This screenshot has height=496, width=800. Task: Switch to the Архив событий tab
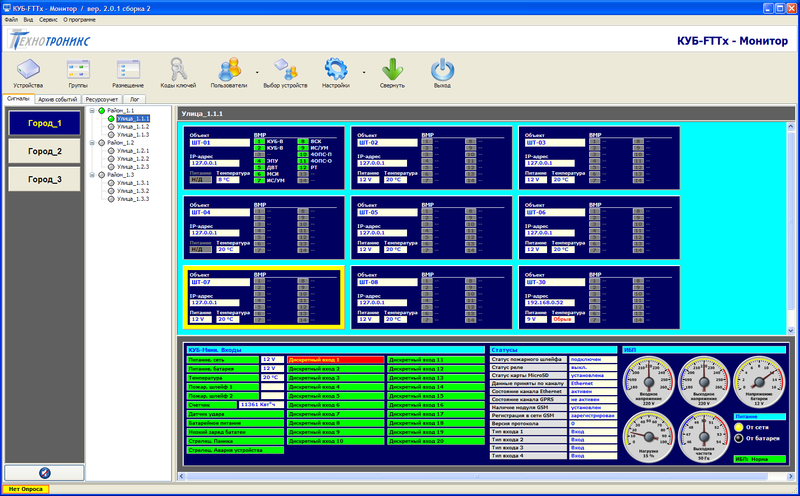[x=58, y=100]
